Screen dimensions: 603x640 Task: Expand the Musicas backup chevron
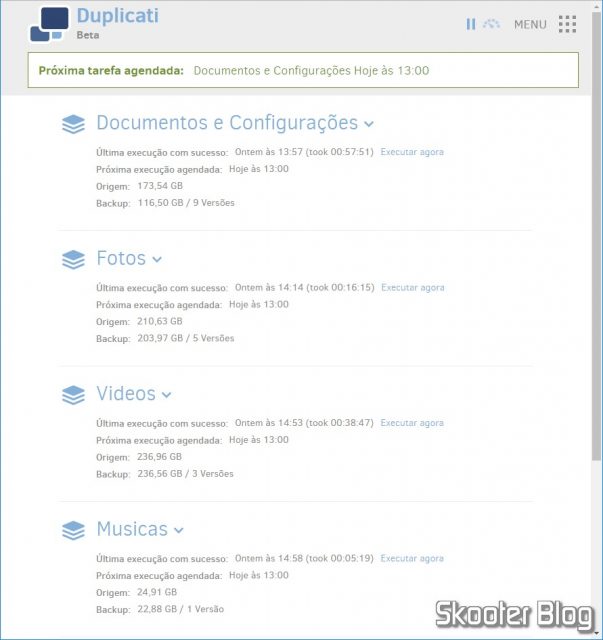178,530
